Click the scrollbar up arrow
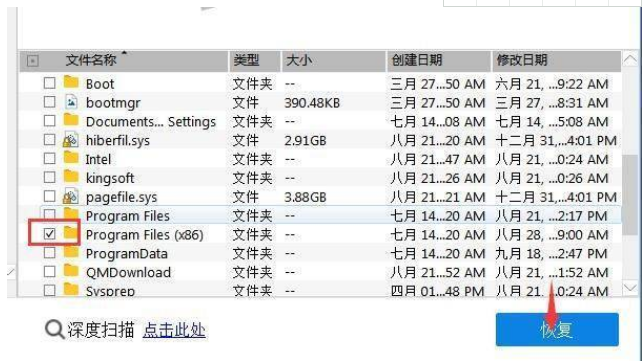Image resolution: width=642 pixels, height=361 pixels. coord(631,60)
